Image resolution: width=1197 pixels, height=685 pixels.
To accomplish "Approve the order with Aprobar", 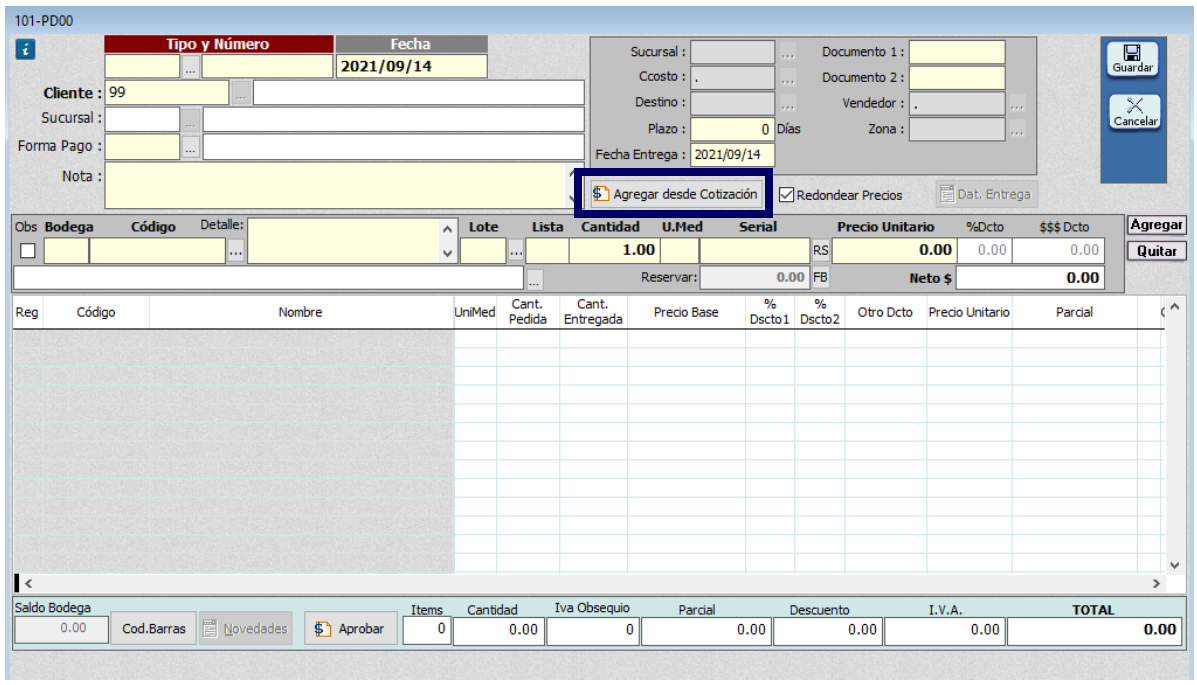I will 350,628.
